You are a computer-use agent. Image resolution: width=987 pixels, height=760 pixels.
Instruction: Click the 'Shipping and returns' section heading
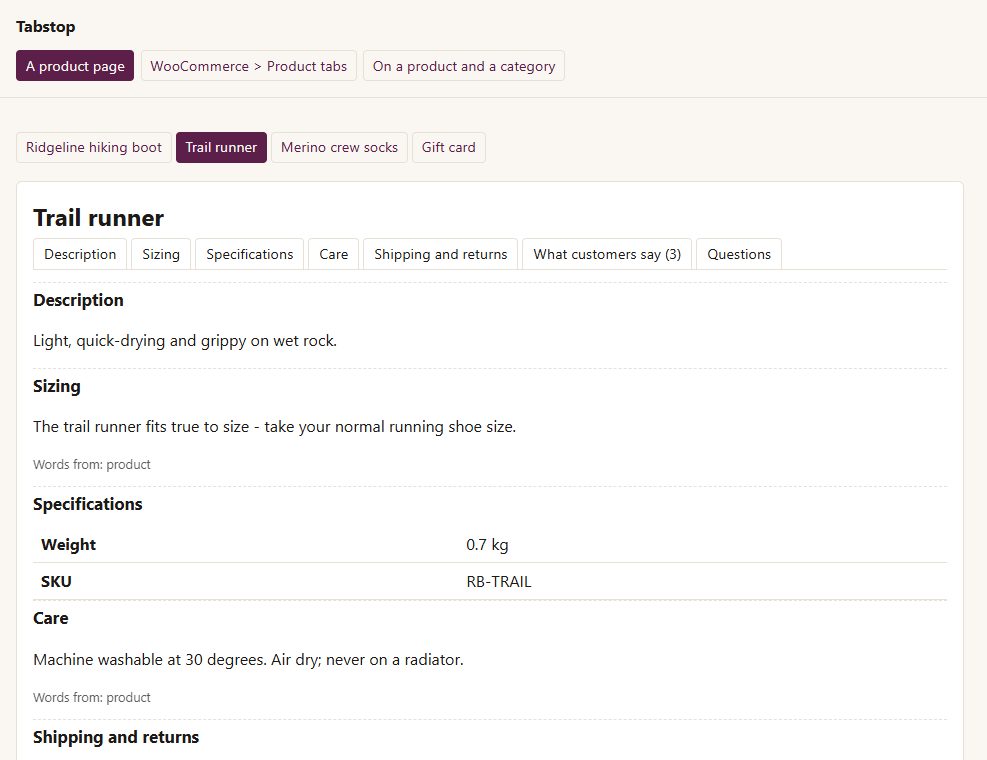116,737
